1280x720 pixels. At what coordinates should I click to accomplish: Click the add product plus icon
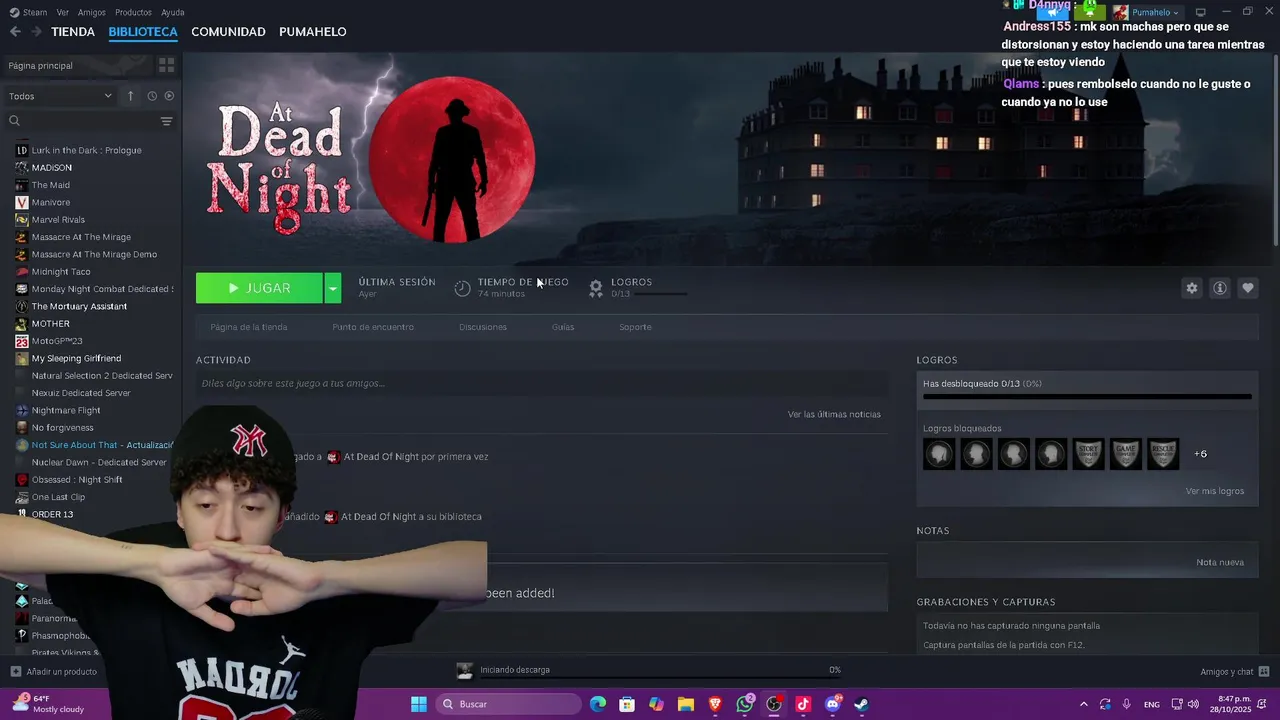click(15, 671)
